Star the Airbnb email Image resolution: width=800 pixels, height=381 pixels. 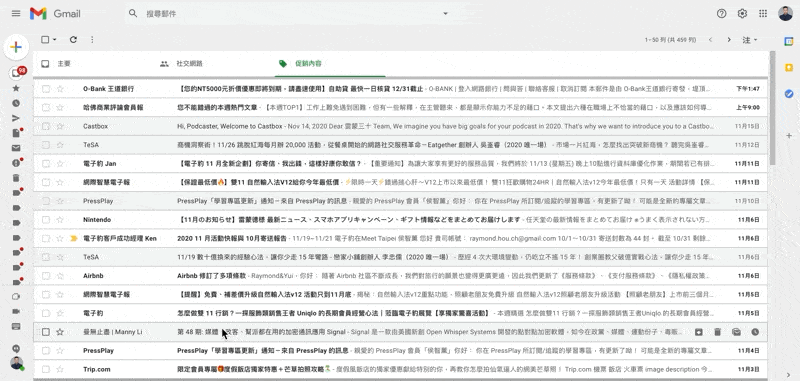tap(60, 276)
